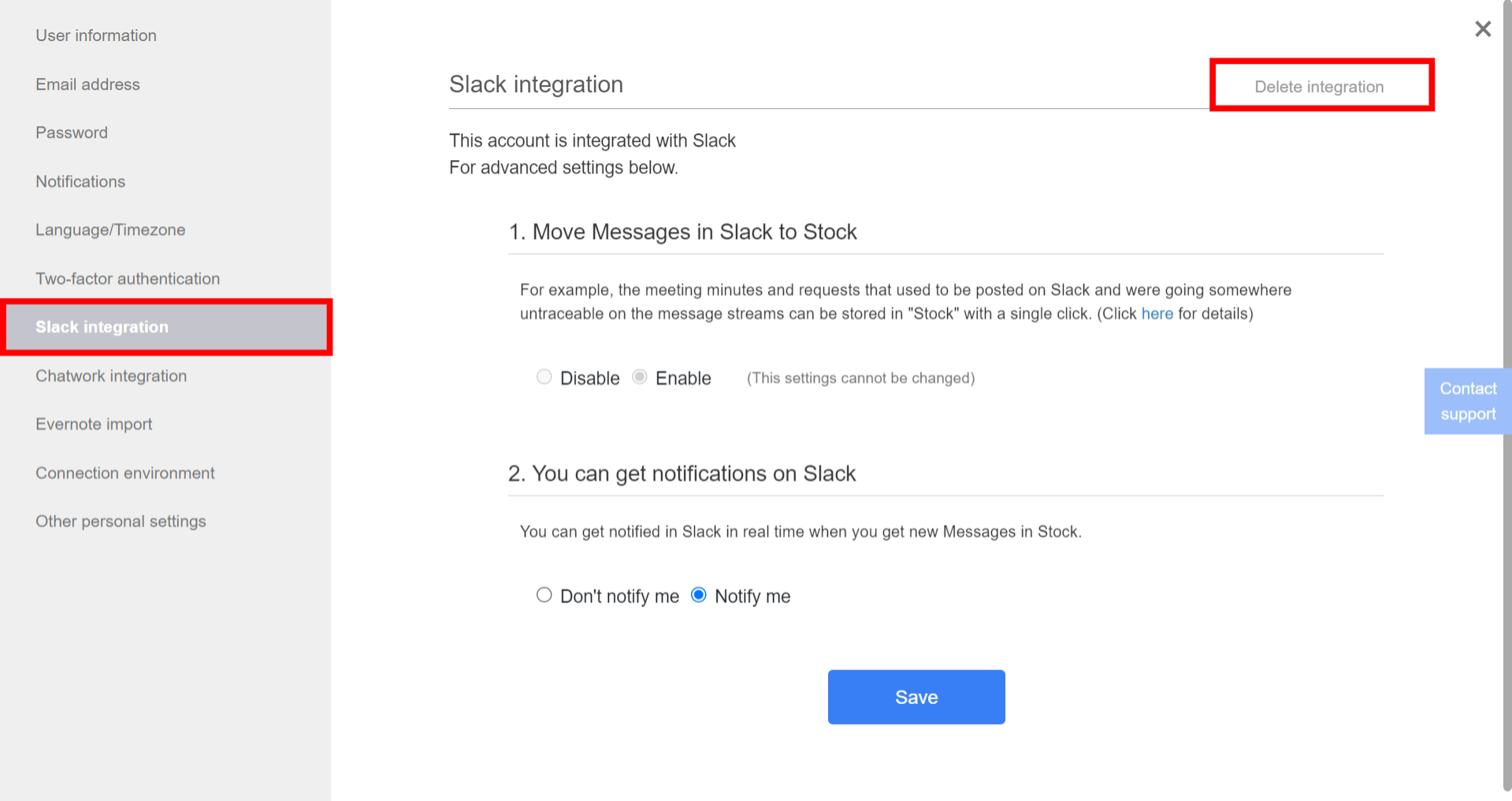Open Evernote import settings

click(x=93, y=424)
